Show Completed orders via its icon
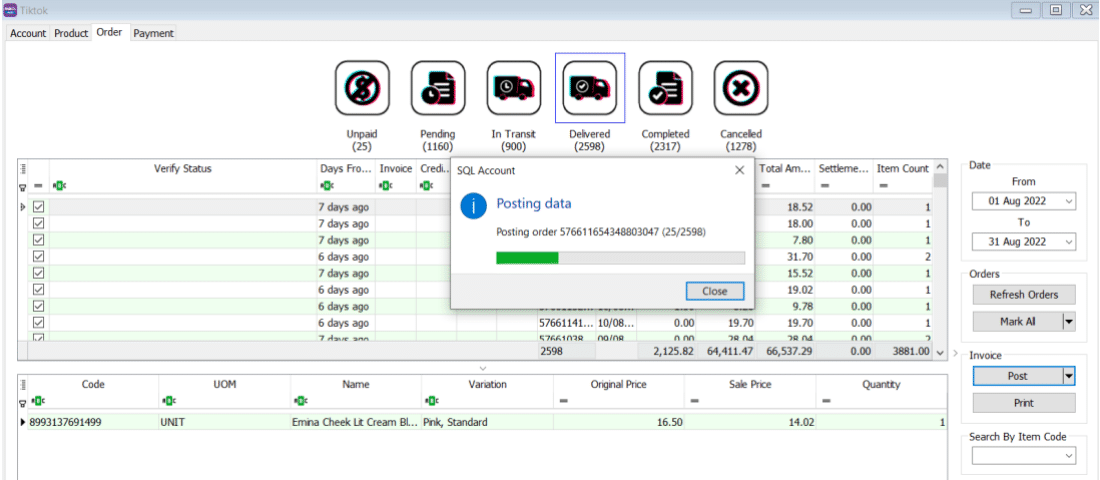 pyautogui.click(x=665, y=87)
